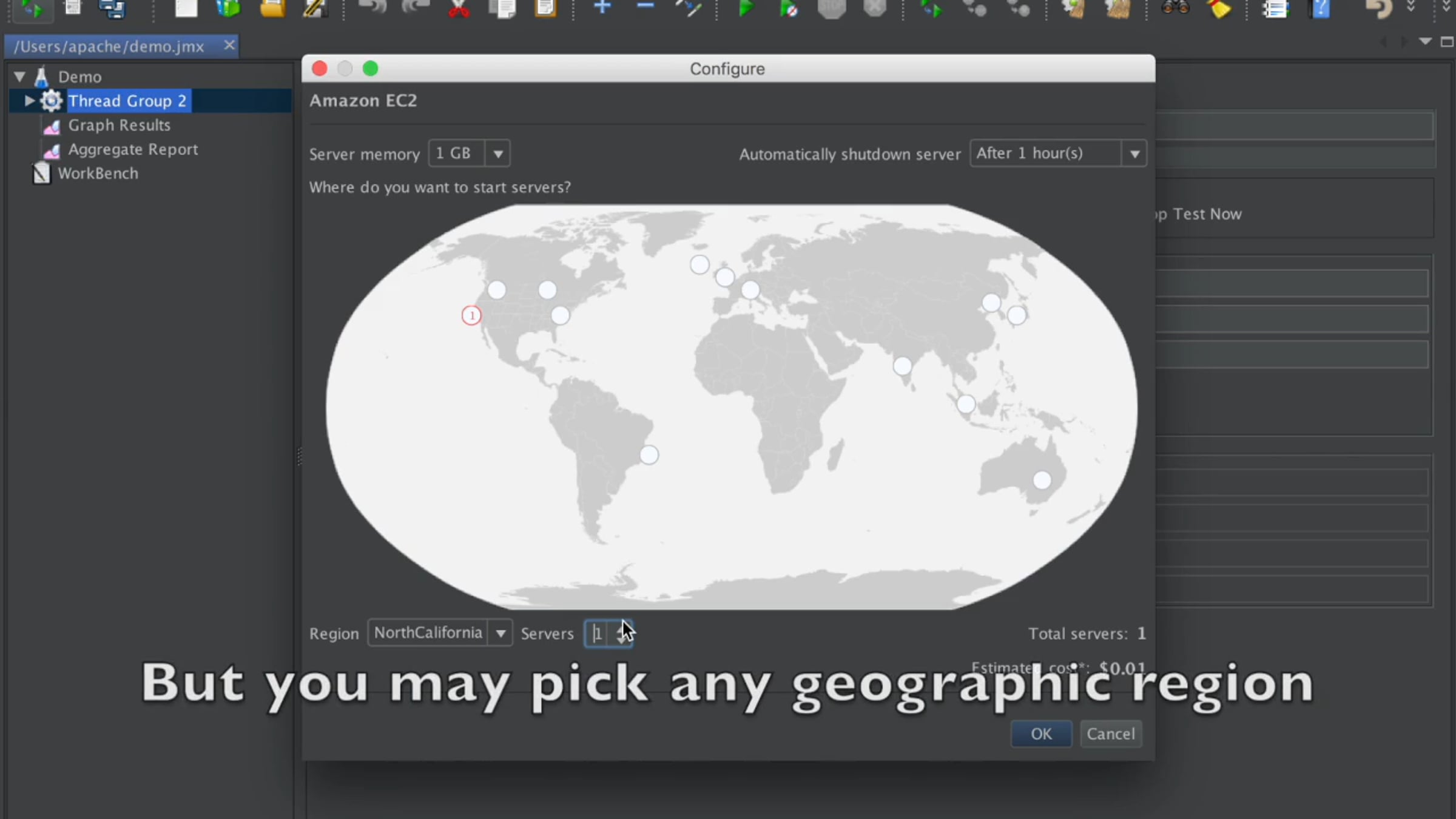
Task: Click the Start No Pauses icon
Action: pyautogui.click(x=789, y=8)
